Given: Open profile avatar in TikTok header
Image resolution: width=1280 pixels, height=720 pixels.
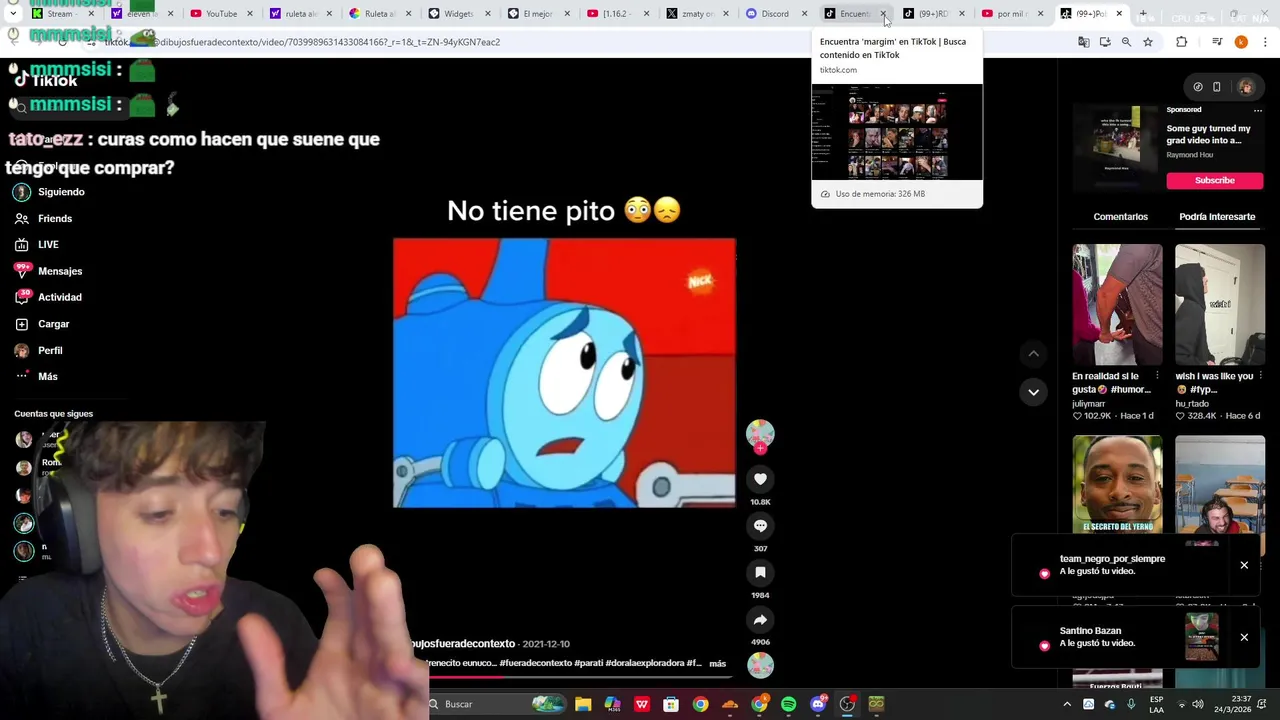Looking at the screenshot, I should (1245, 87).
